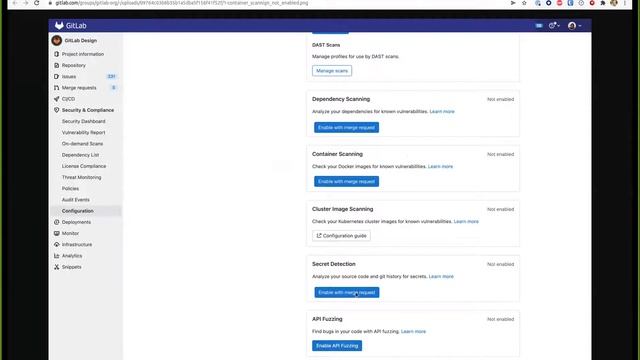This screenshot has height=360, width=640.
Task: Click the Snippets scissors icon
Action: coord(56,267)
